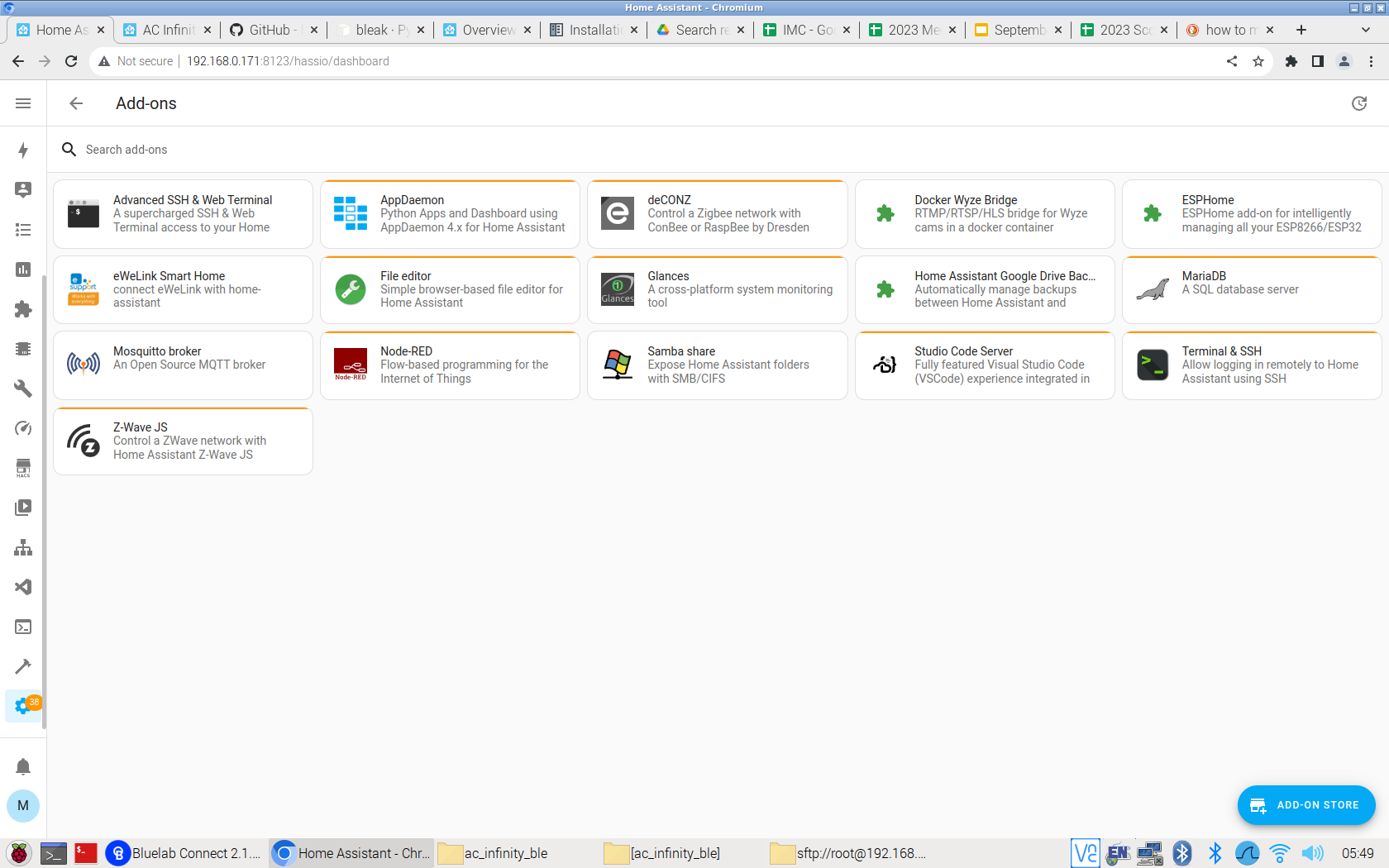
Task: Open the notifications bell in sidebar
Action: 23,766
